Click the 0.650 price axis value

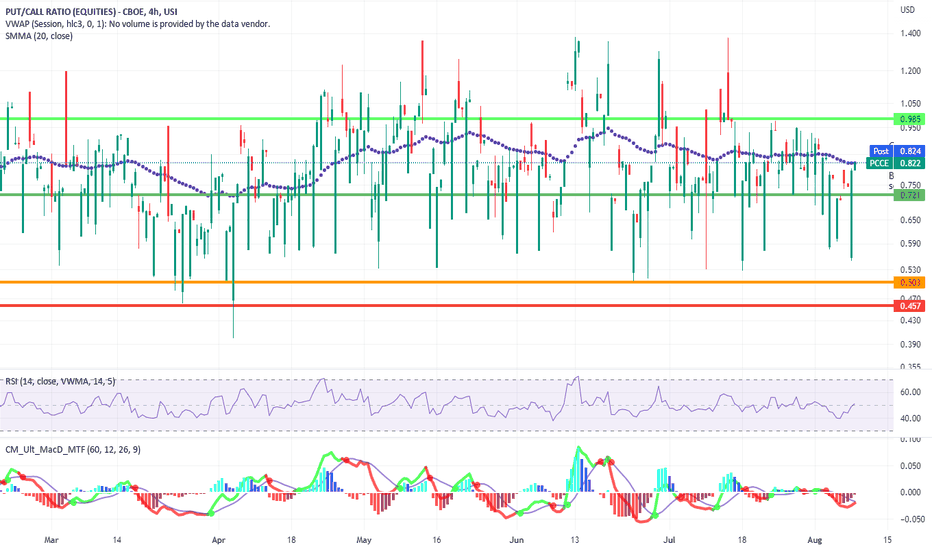(911, 220)
